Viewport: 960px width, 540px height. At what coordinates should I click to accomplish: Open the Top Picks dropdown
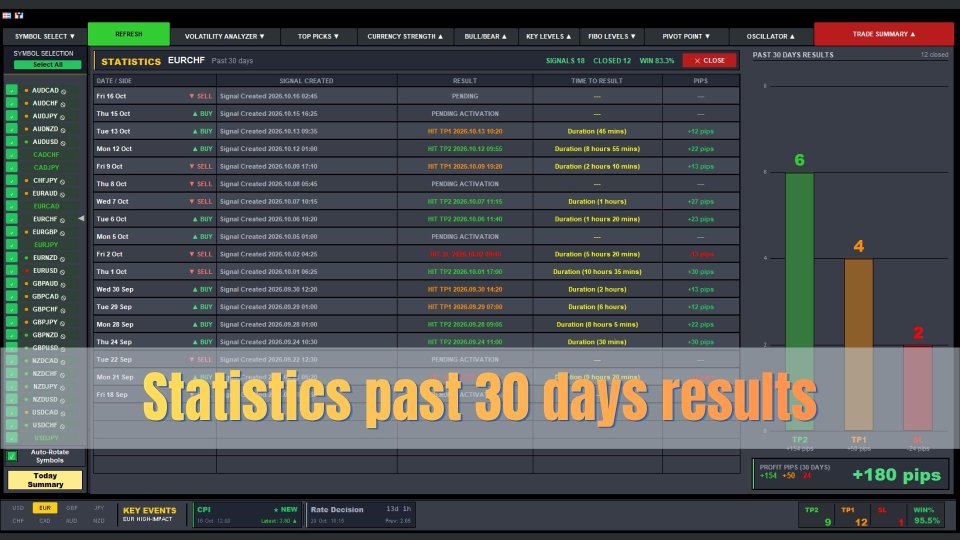[318, 36]
